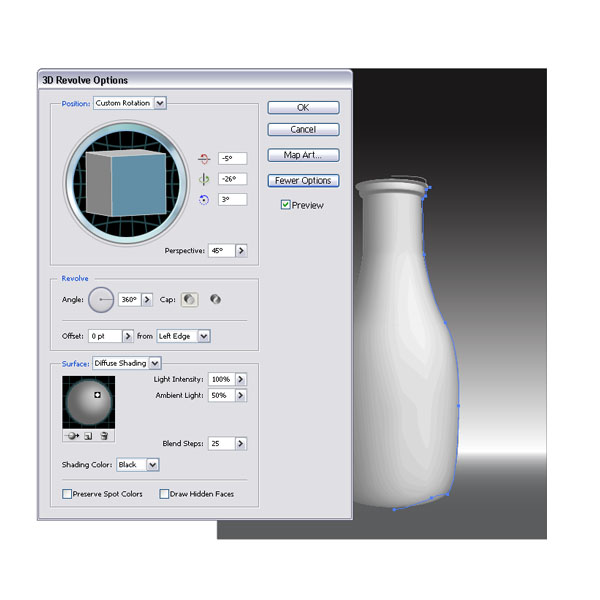Open the Blend Steps arrow popup
This screenshot has width=600, height=600.
241,443
